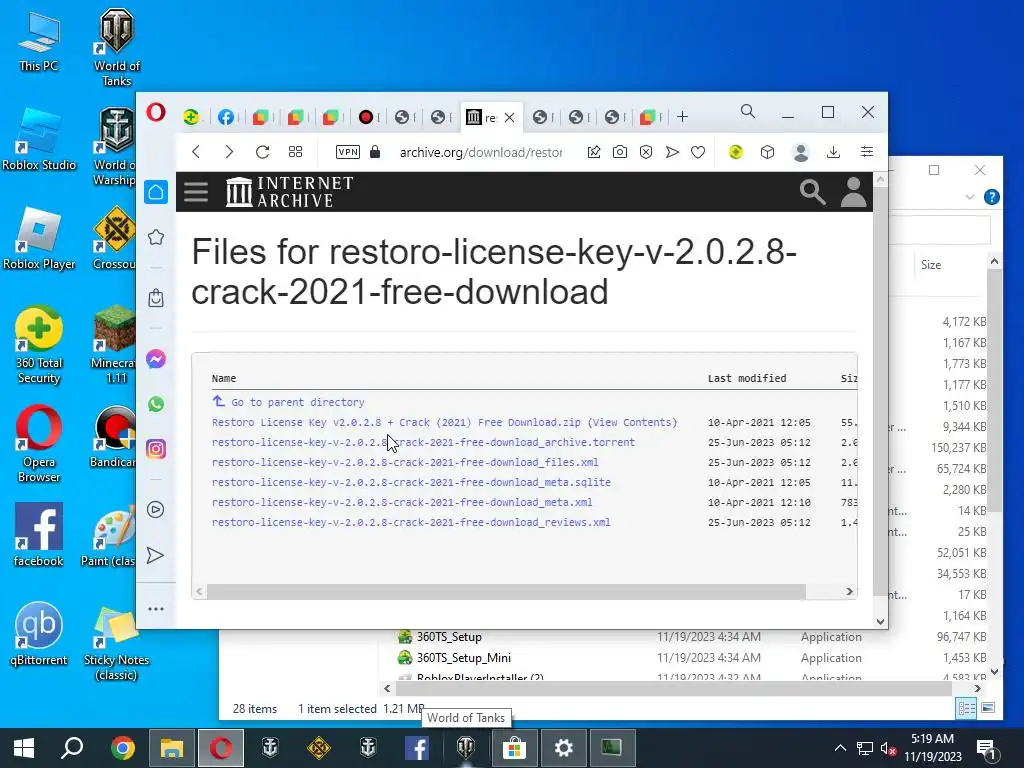
Task: Open Opera extensions cube icon
Action: (x=767, y=152)
